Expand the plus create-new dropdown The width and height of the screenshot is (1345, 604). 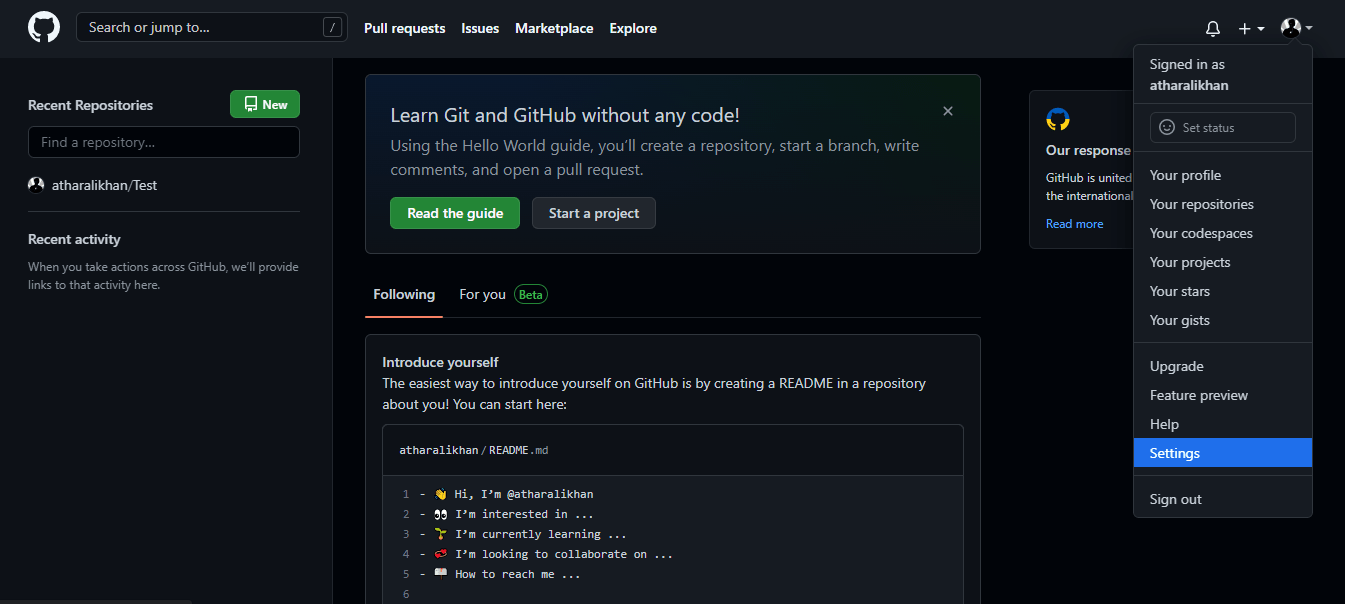coord(1251,29)
